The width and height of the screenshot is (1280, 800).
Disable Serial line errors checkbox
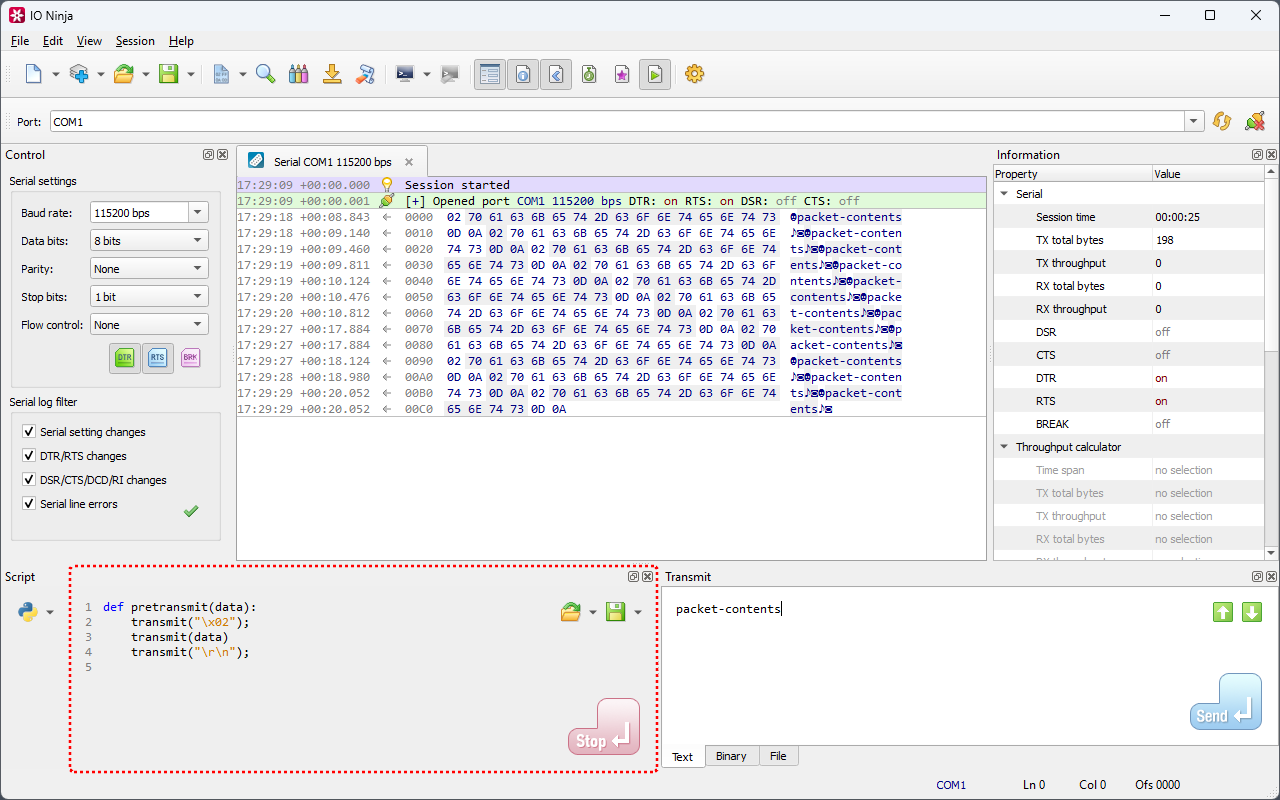pos(29,504)
